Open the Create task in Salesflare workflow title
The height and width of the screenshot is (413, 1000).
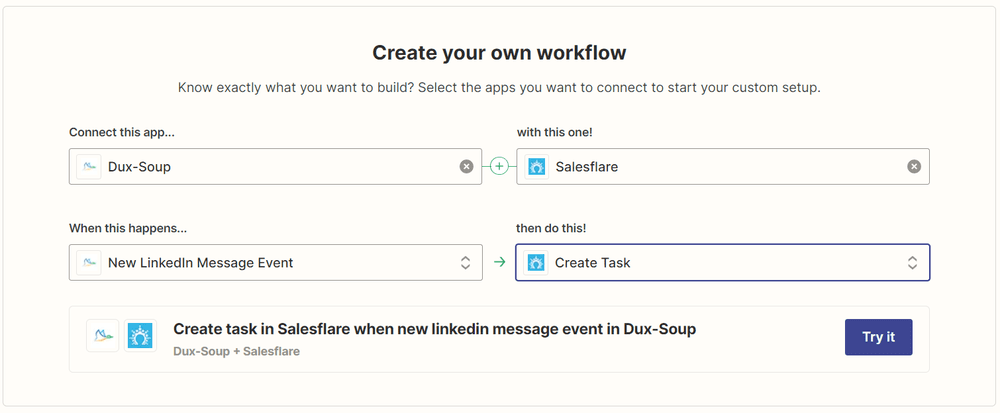coord(434,330)
